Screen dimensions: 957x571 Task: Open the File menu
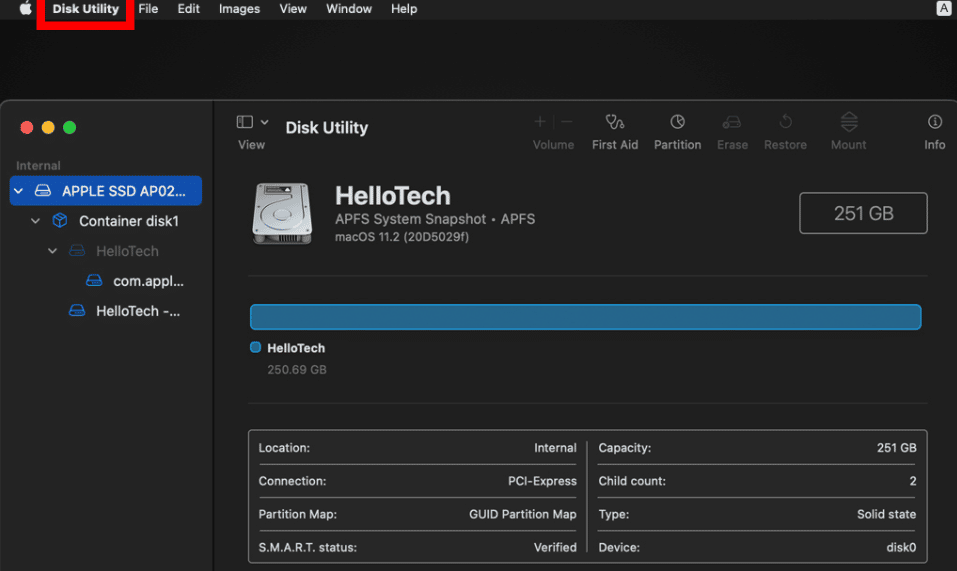pos(148,9)
